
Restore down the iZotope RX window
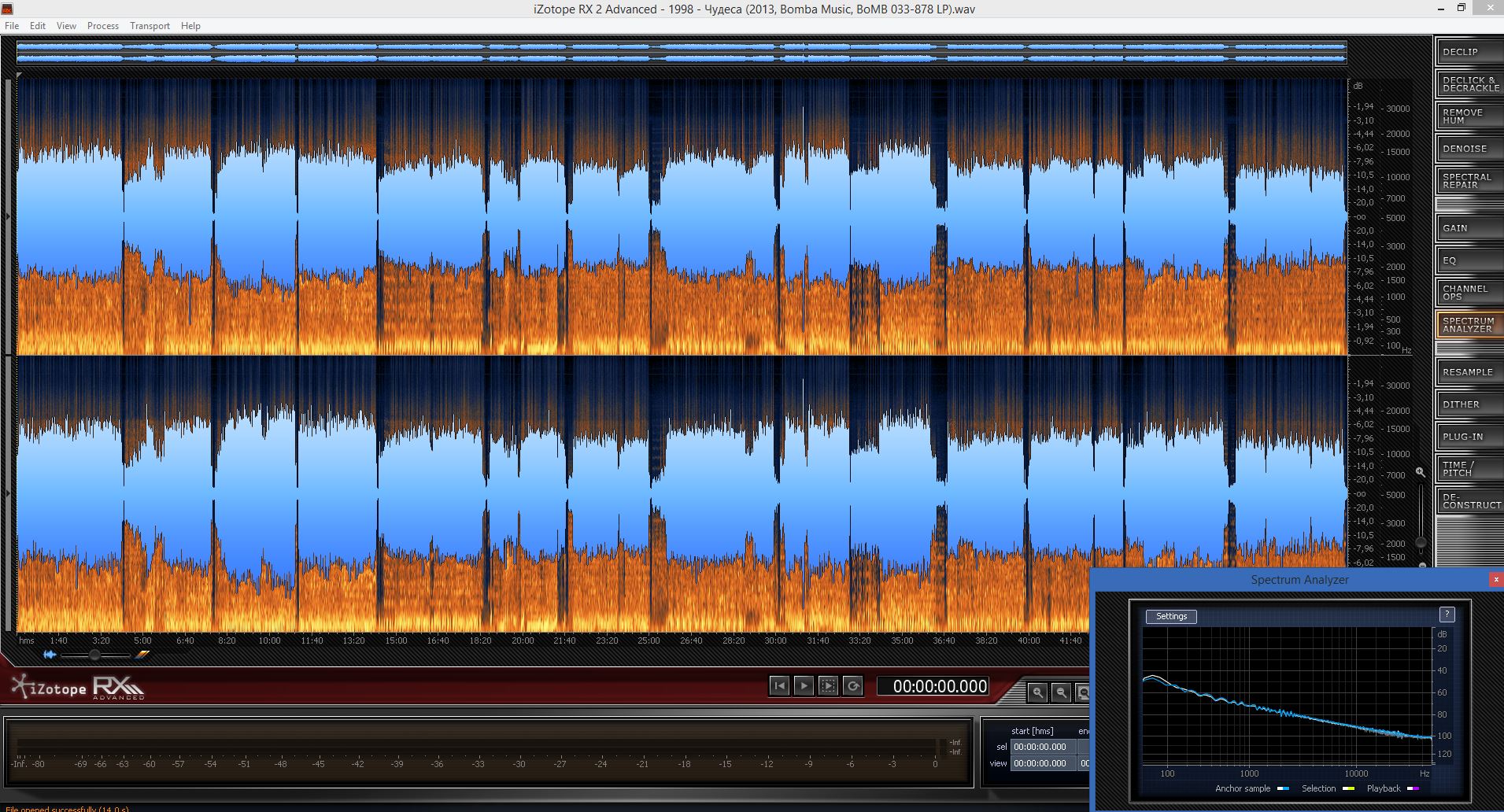pos(1462,9)
